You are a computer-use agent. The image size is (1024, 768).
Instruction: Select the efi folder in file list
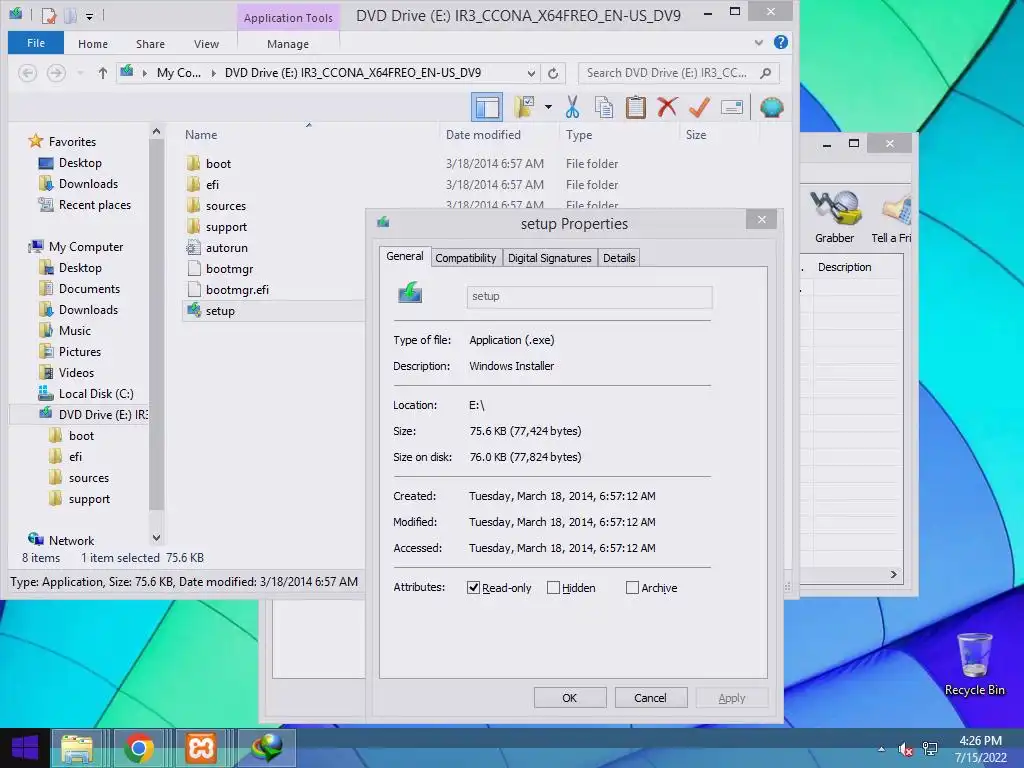[x=212, y=185]
